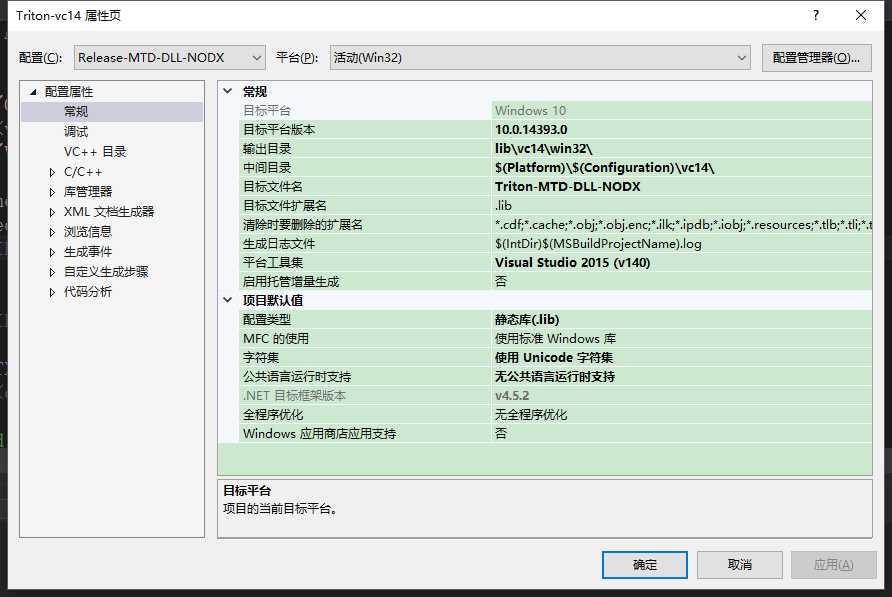Image resolution: width=892 pixels, height=597 pixels.
Task: Select the 全程序优化 property name
Action: click(272, 414)
